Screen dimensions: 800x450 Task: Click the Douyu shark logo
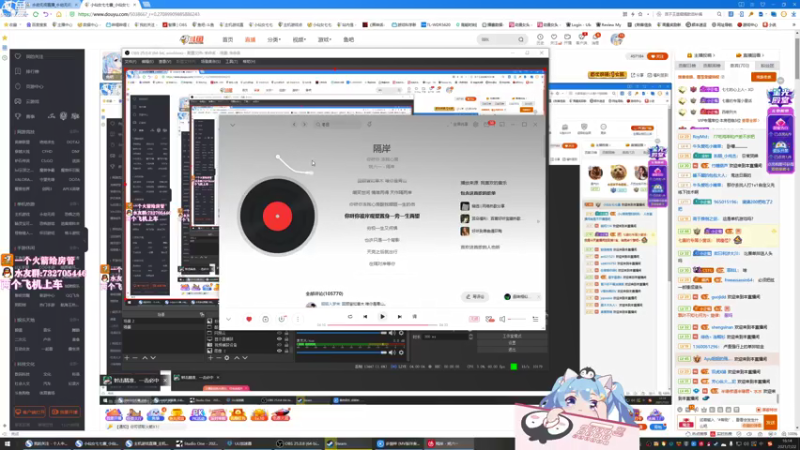(192, 39)
